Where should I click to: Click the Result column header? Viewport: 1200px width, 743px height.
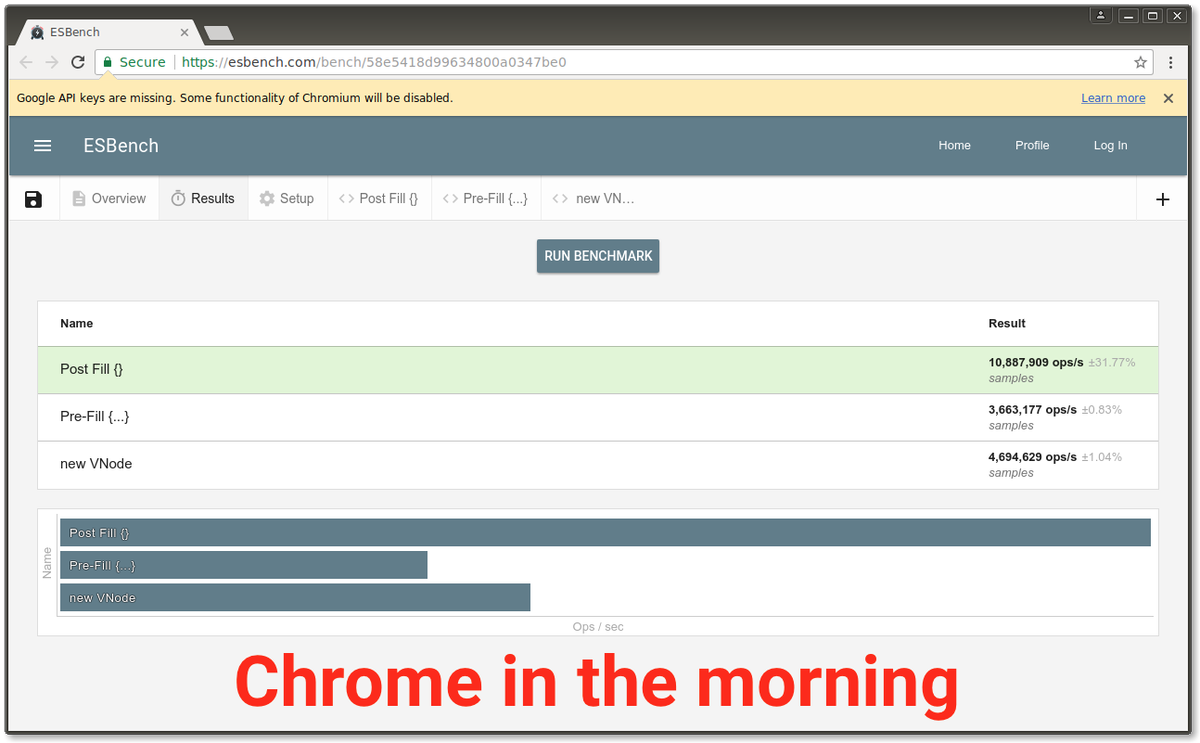point(1007,323)
